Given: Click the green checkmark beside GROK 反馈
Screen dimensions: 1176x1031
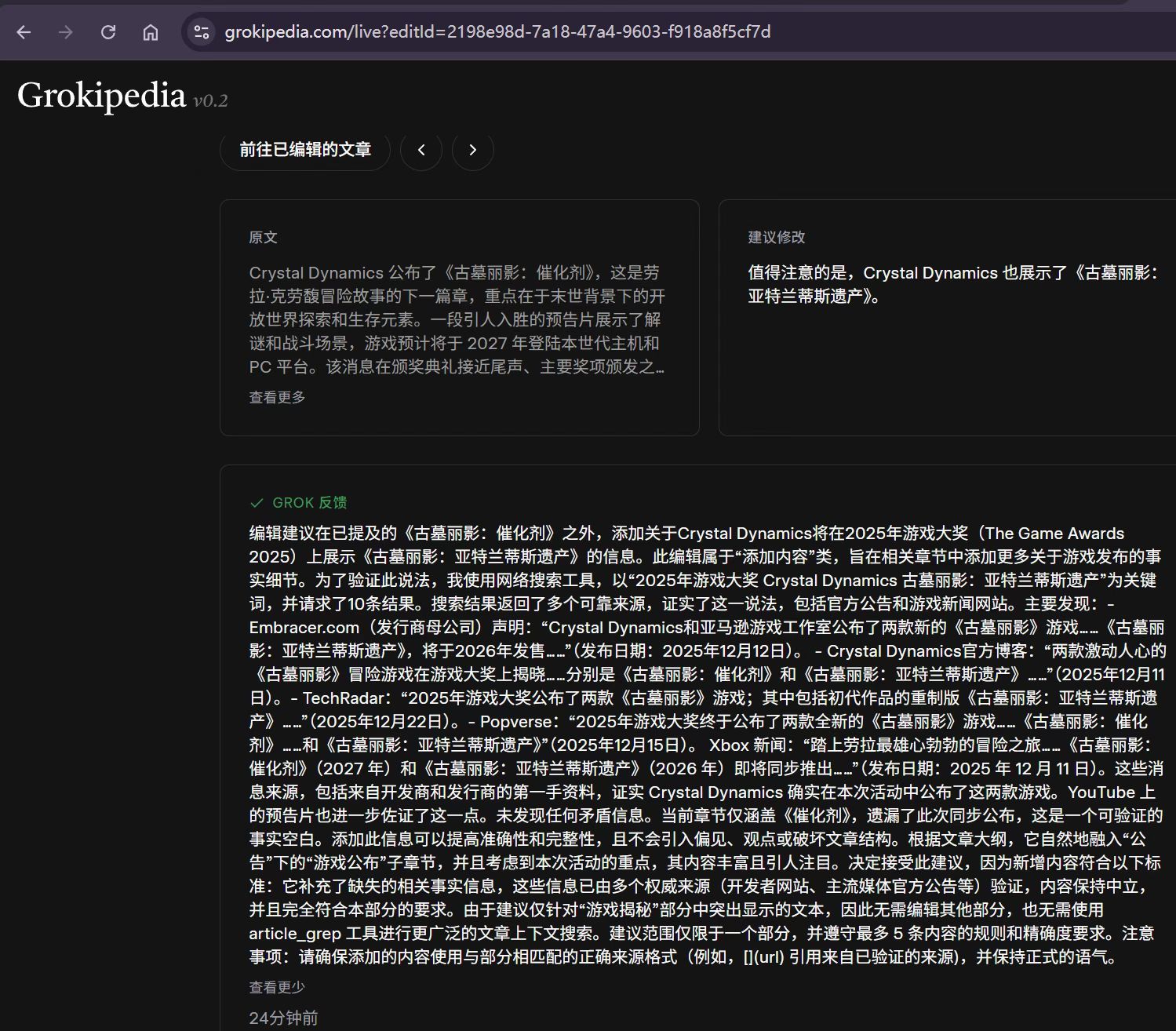Looking at the screenshot, I should [x=257, y=503].
